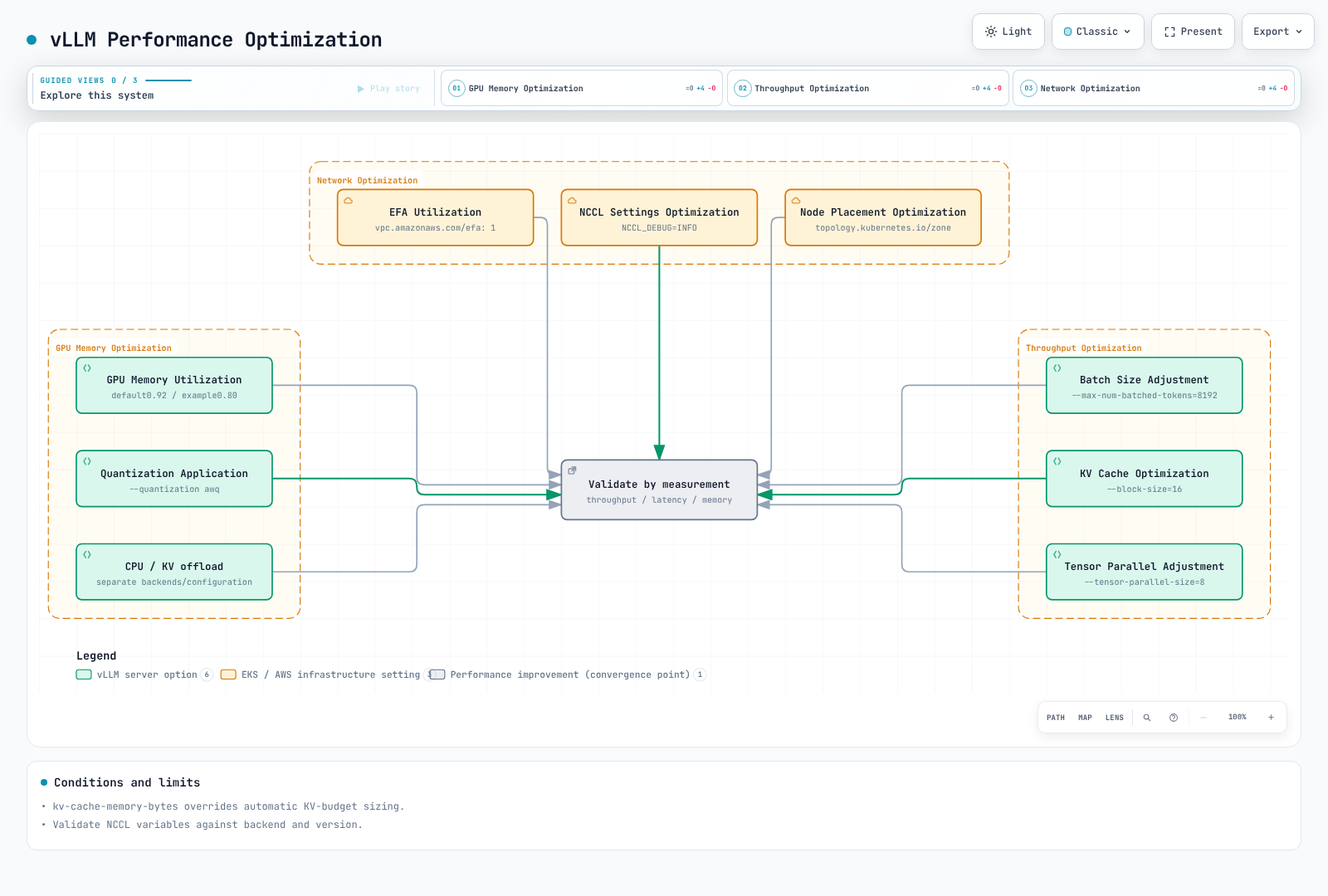Viewport: 1328px width, 896px height.
Task: Select the CPU / KV offload node
Action: point(174,572)
